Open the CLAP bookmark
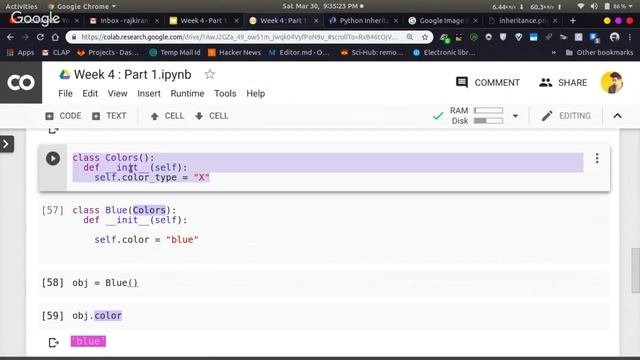640x360 pixels. [56, 52]
